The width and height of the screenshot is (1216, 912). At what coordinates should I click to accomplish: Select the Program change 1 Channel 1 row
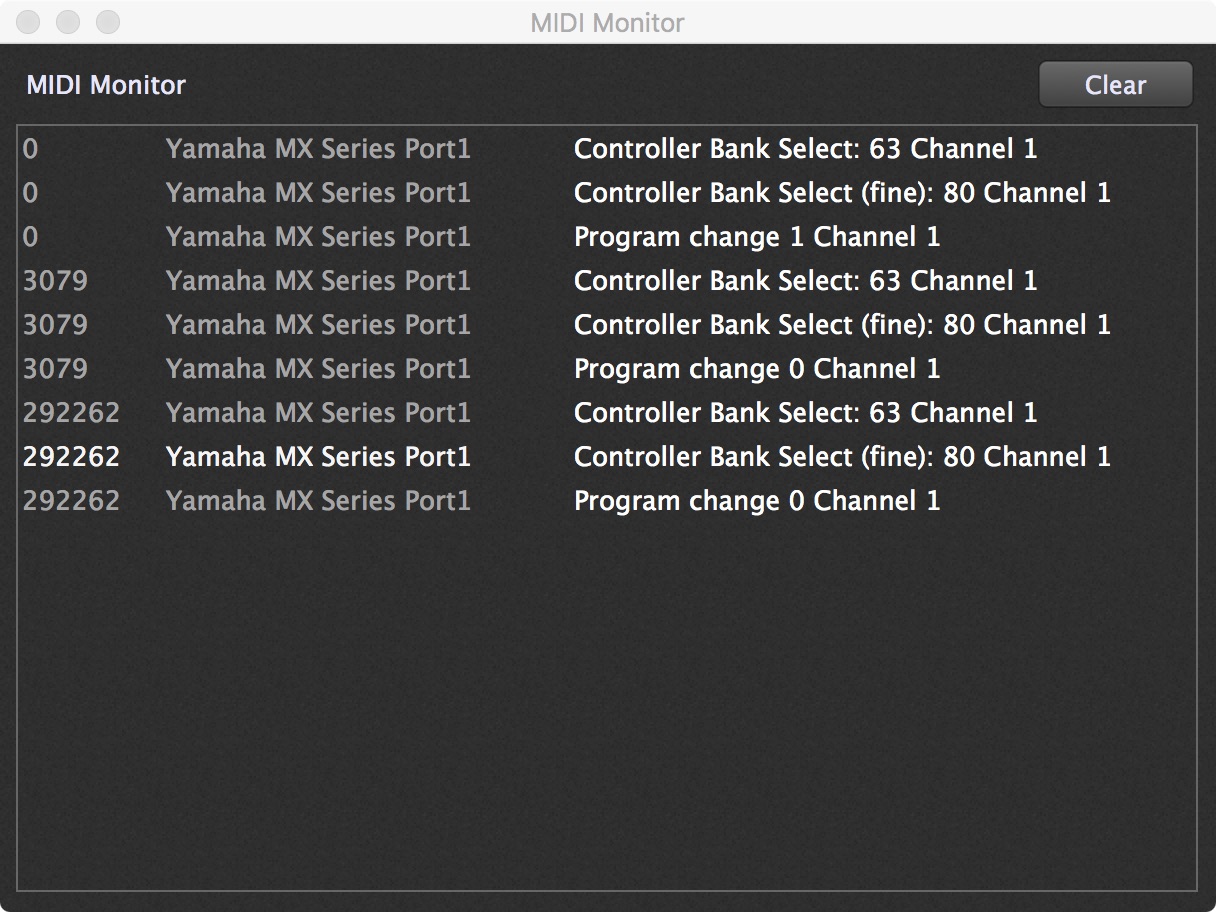pos(607,237)
